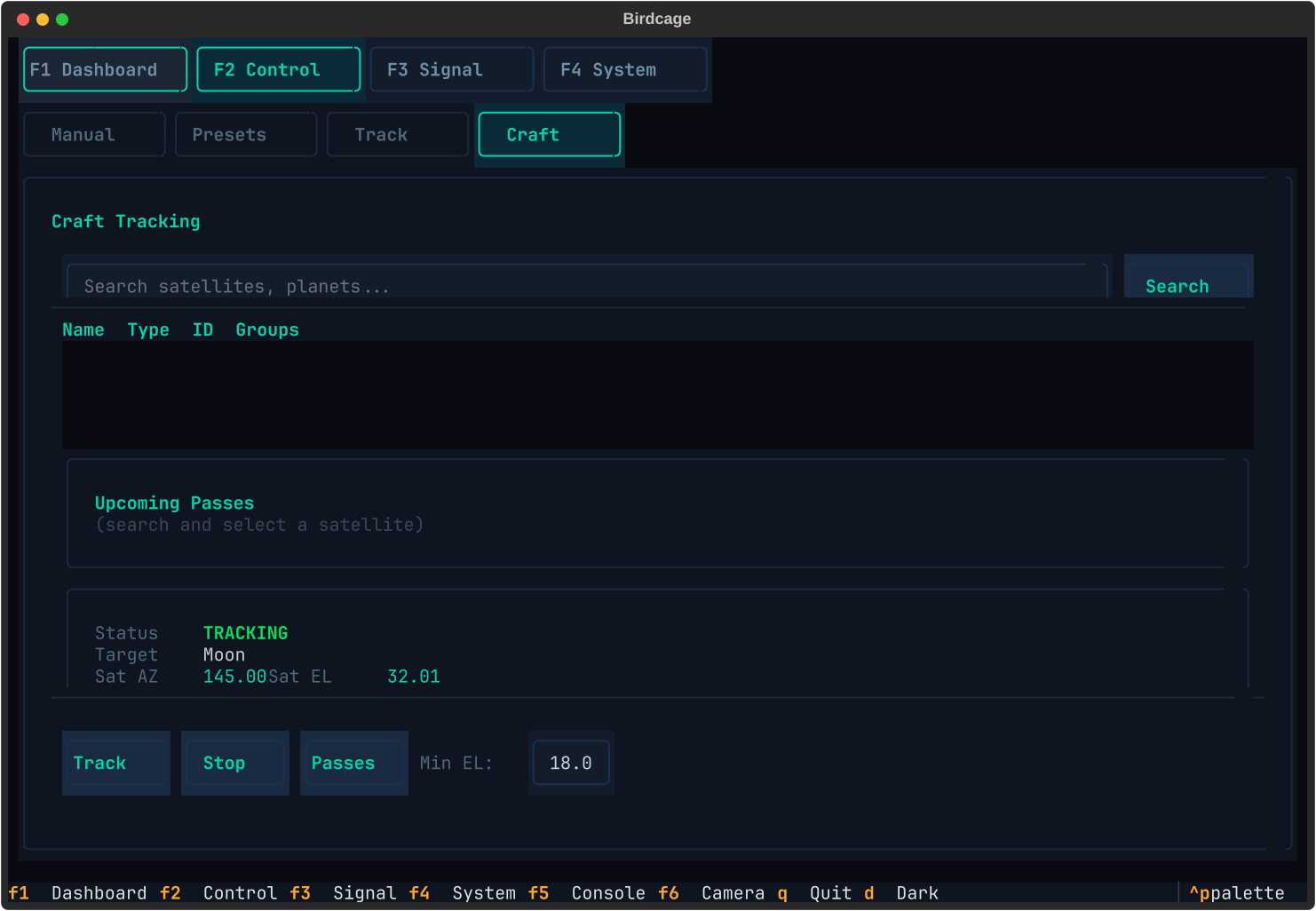Click the Name column header
Screen dimensions: 1316x911
83,329
